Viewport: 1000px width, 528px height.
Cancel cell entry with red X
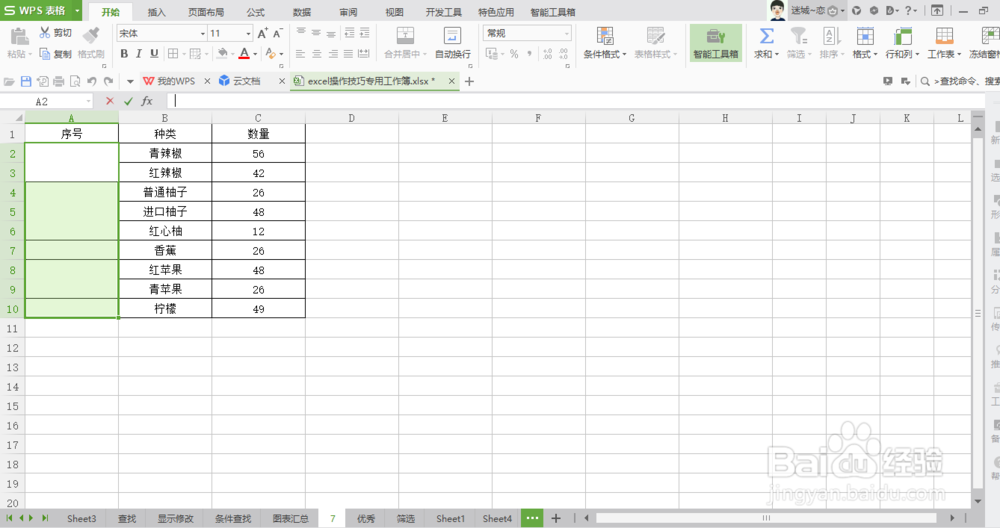click(110, 101)
